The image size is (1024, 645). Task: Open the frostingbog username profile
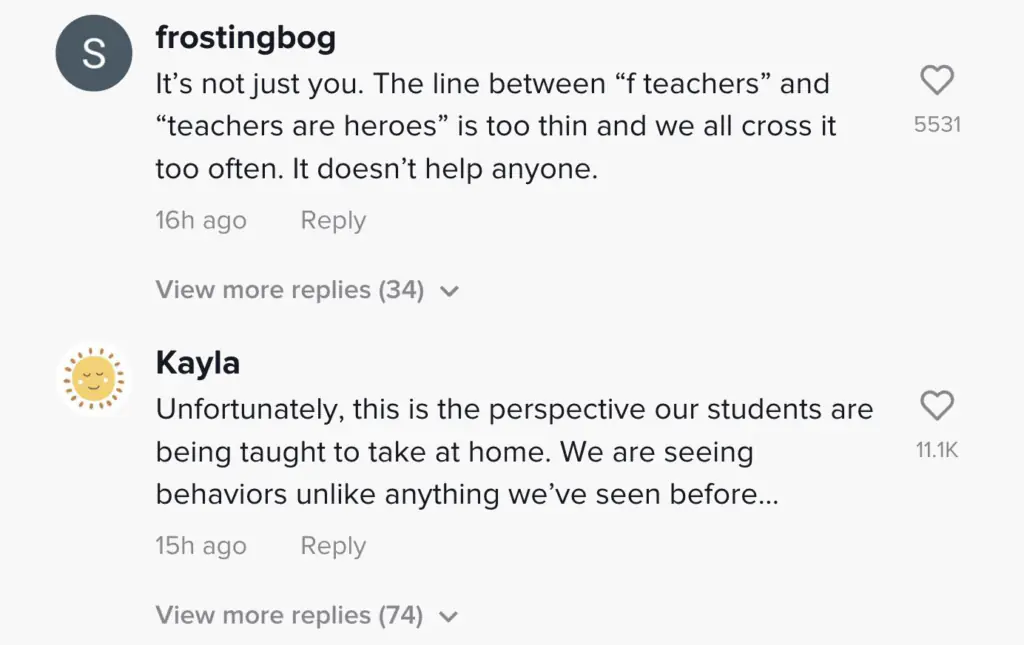246,38
